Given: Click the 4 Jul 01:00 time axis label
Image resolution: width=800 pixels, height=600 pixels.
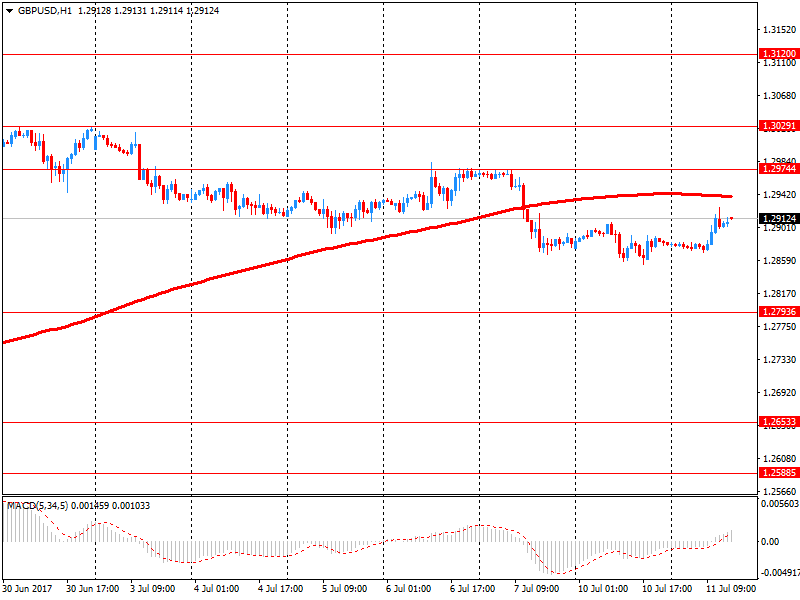Looking at the screenshot, I should tap(217, 589).
